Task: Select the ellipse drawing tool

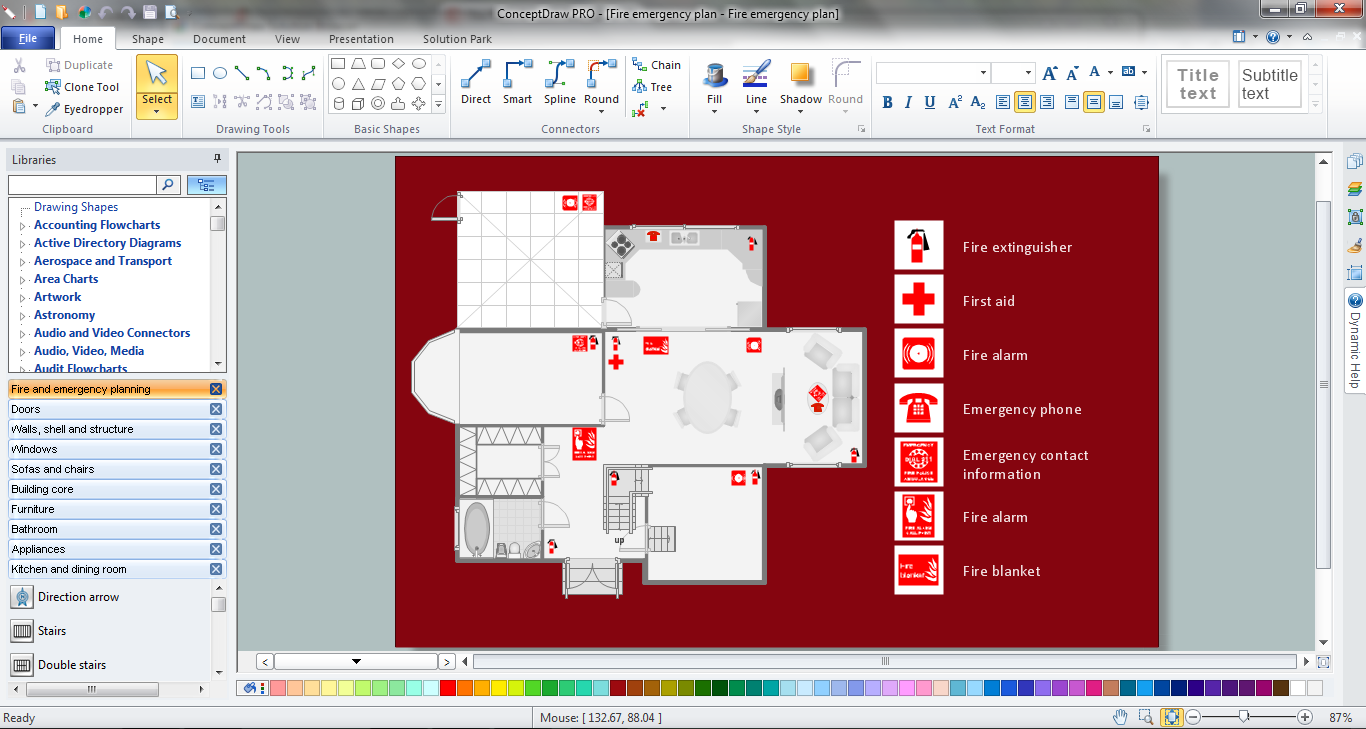Action: pyautogui.click(x=220, y=73)
